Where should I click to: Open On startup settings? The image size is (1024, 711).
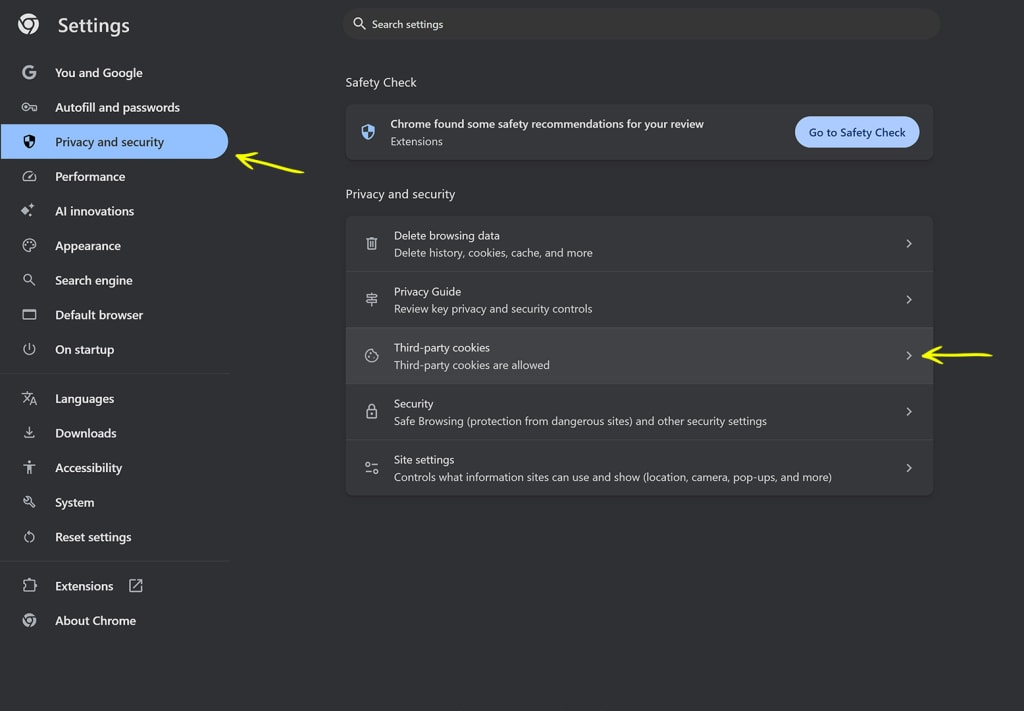114,349
